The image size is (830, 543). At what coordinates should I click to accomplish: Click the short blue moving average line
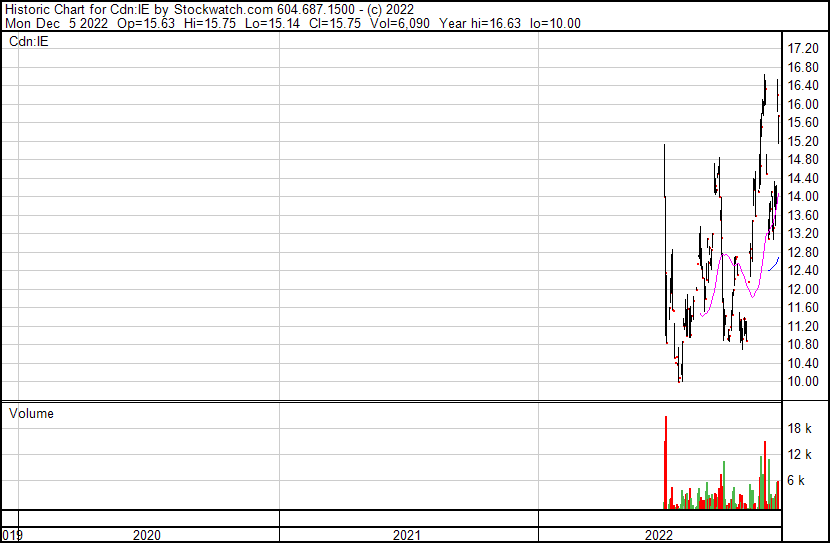point(773,264)
